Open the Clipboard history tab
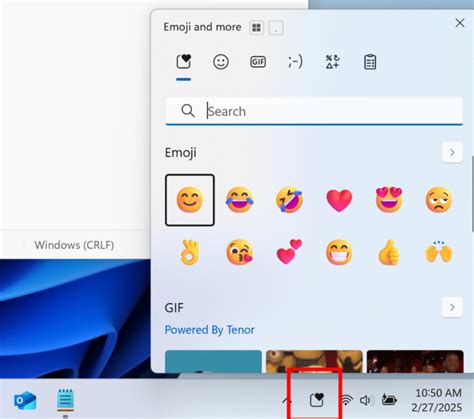 coord(370,62)
